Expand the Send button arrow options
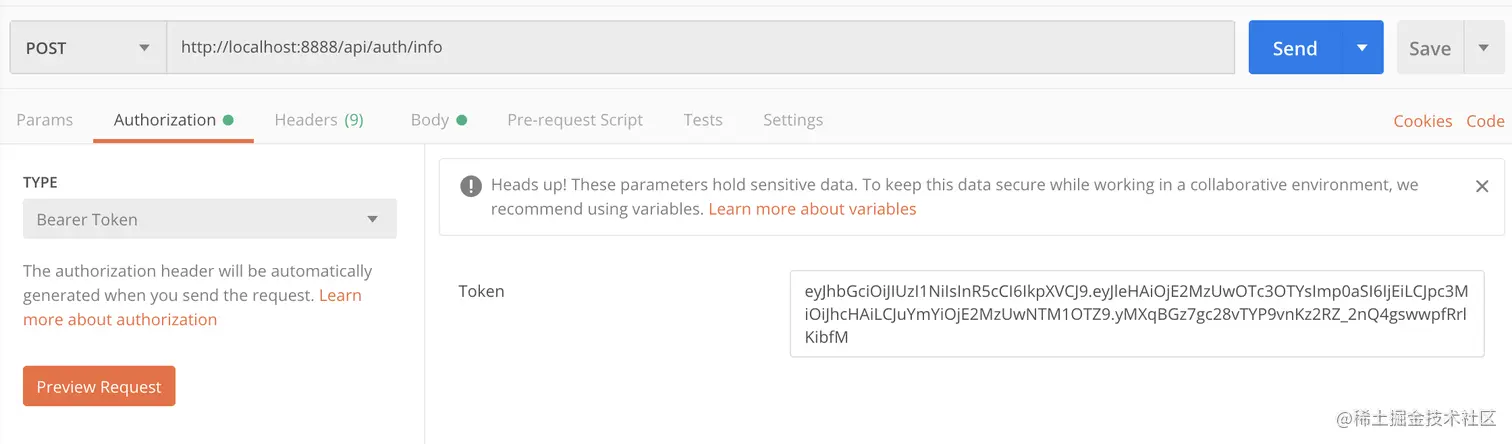 tap(1361, 48)
